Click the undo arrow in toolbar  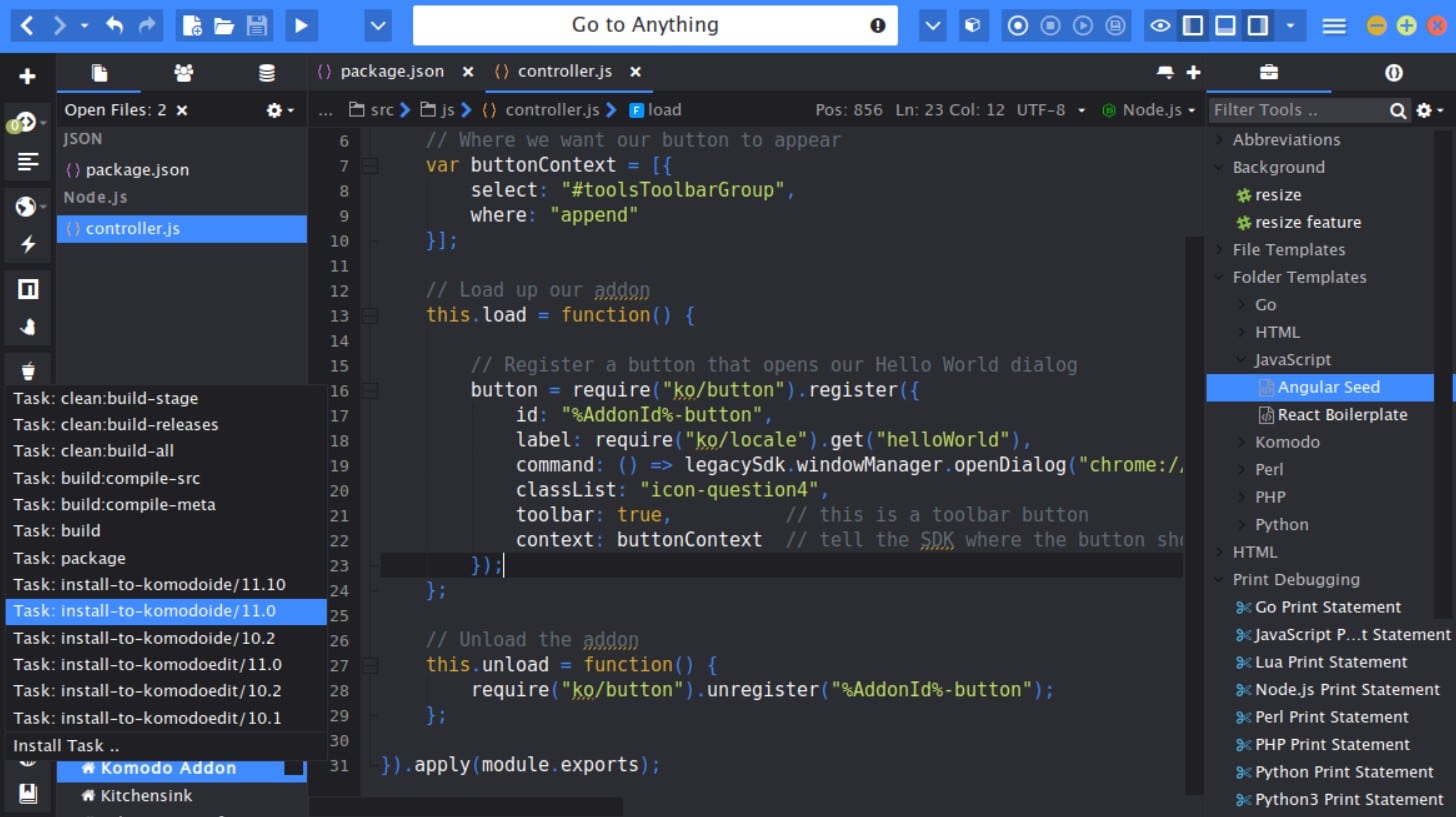click(114, 26)
